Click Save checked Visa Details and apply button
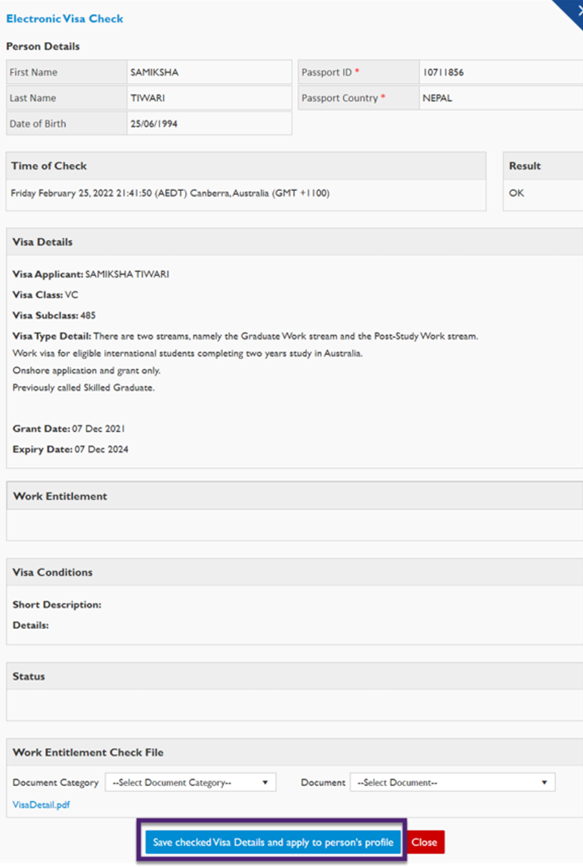The image size is (583, 867). point(273,842)
